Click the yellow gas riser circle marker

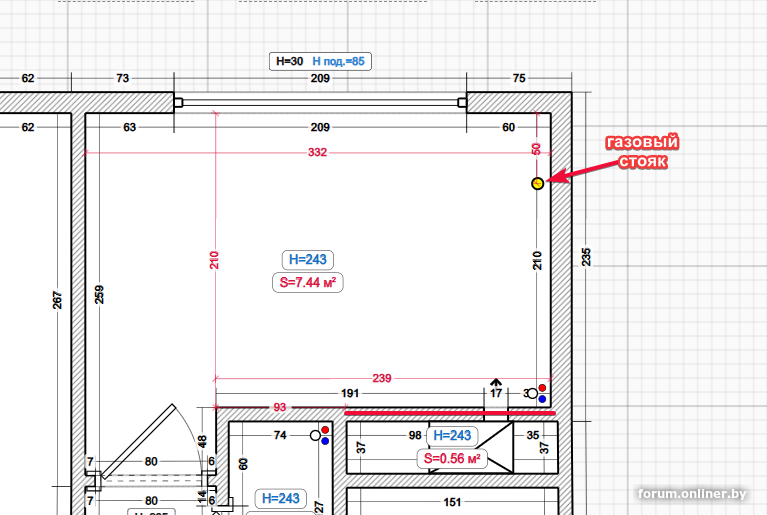point(538,183)
